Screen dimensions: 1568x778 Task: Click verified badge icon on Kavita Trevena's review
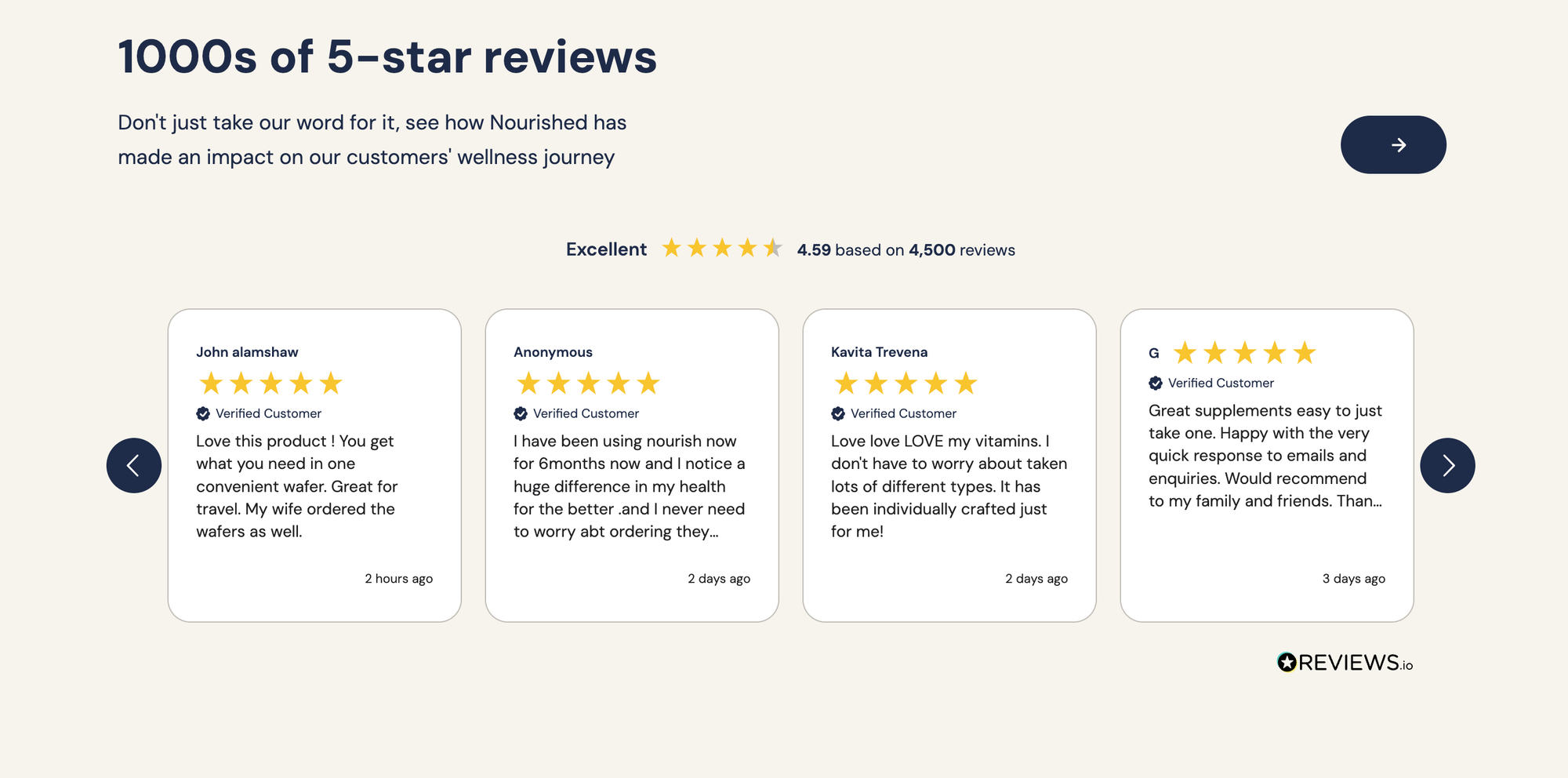click(x=838, y=413)
